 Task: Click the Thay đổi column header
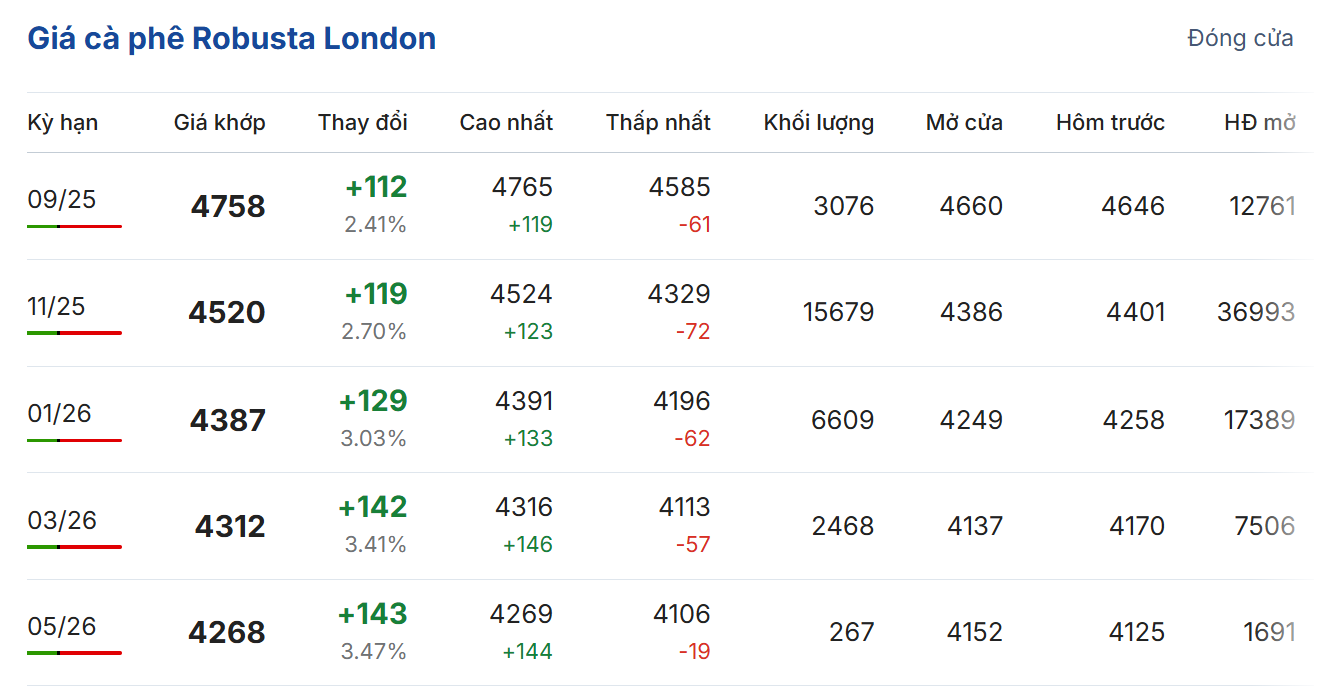(x=363, y=122)
